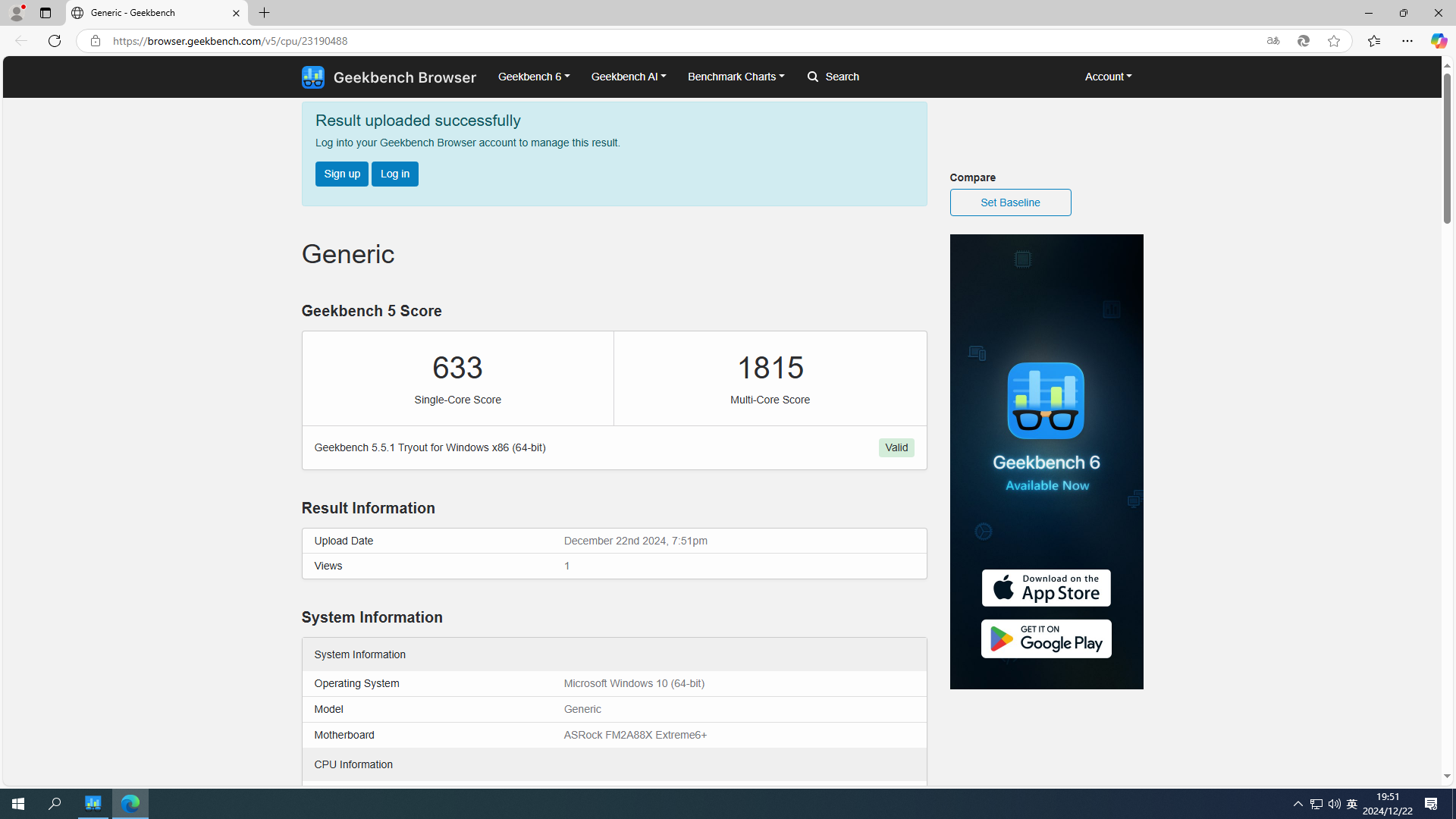Click the Set Baseline button
Viewport: 1456px width, 819px height.
coord(1010,202)
